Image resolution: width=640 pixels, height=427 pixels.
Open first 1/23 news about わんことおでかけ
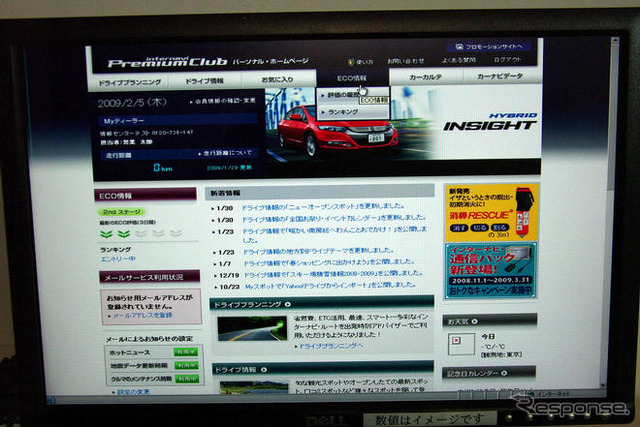pos(335,235)
